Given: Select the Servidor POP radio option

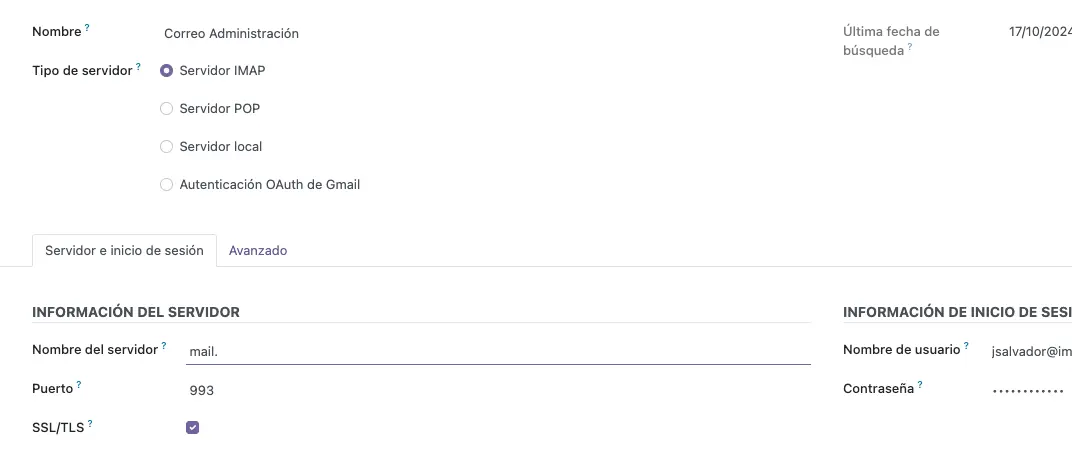Looking at the screenshot, I should tap(167, 109).
